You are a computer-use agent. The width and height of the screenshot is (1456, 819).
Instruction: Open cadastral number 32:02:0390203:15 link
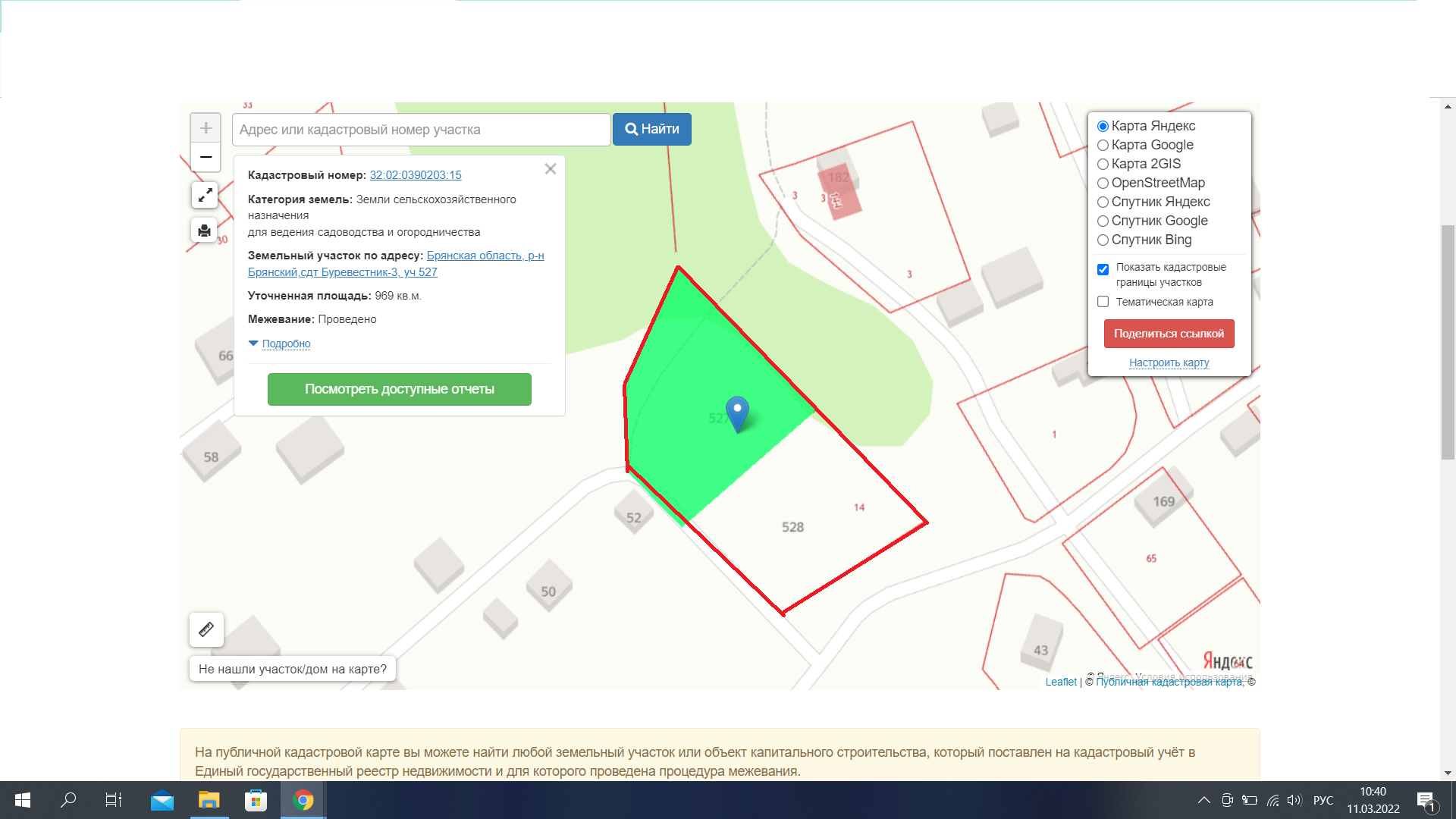tap(416, 175)
